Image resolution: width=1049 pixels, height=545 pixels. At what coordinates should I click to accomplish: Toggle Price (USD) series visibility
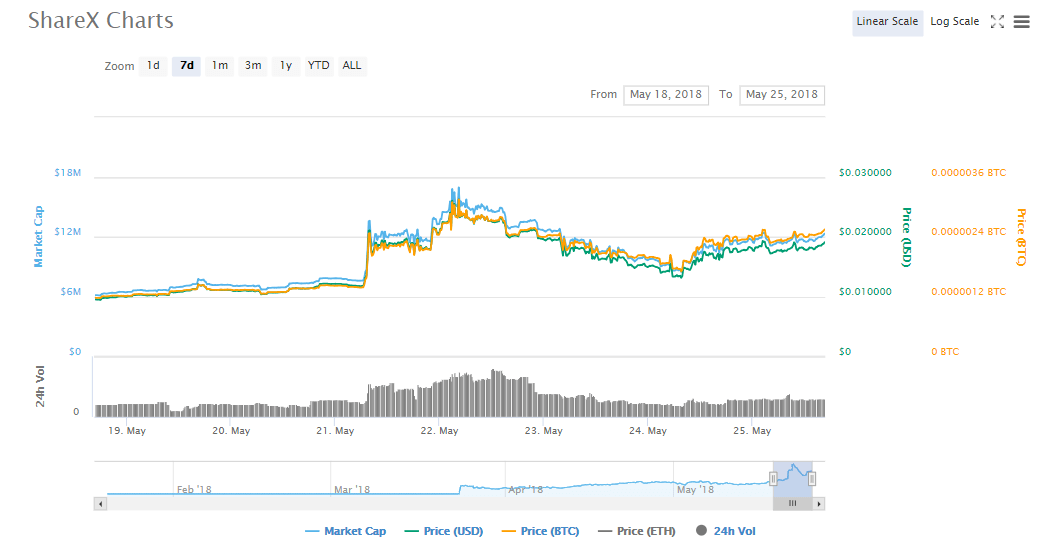click(444, 531)
